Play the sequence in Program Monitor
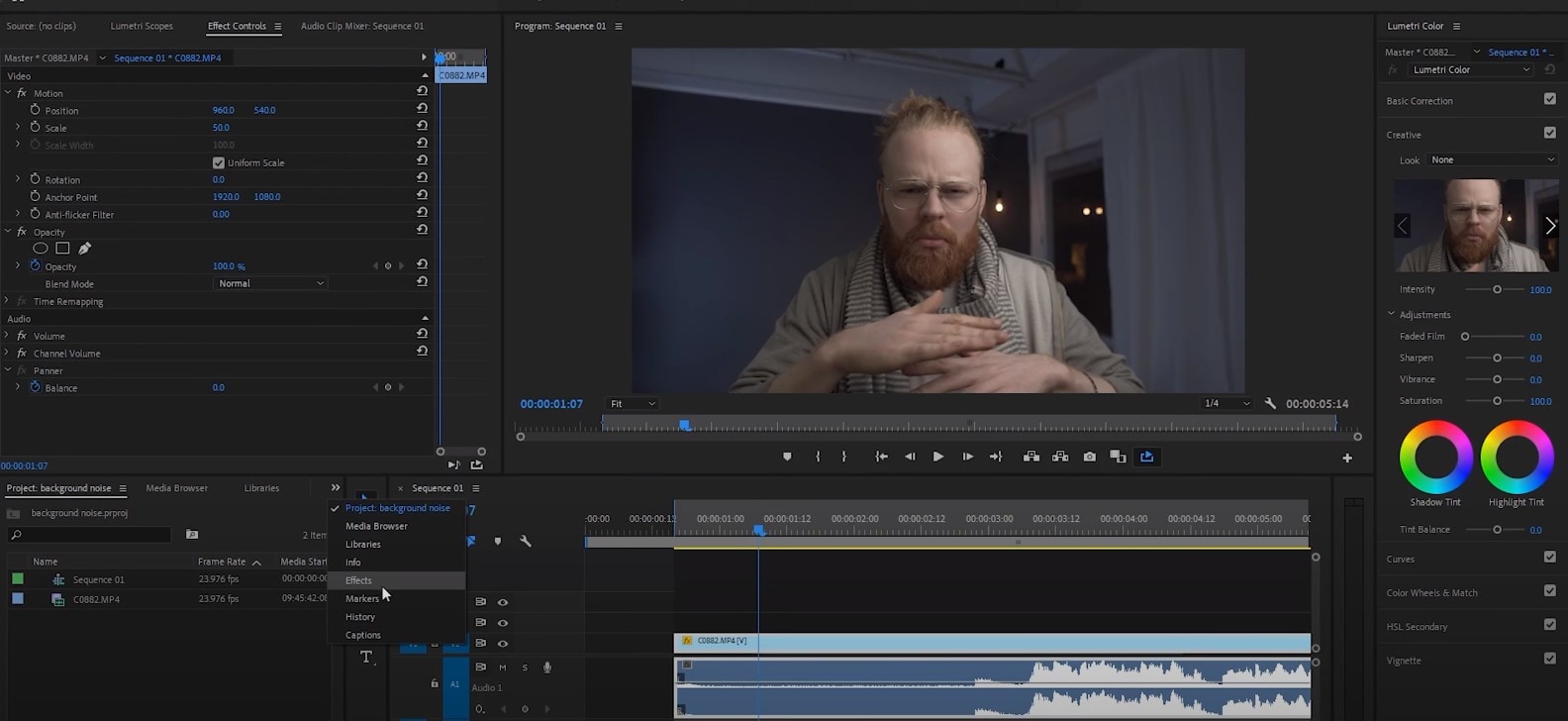 pyautogui.click(x=938, y=457)
